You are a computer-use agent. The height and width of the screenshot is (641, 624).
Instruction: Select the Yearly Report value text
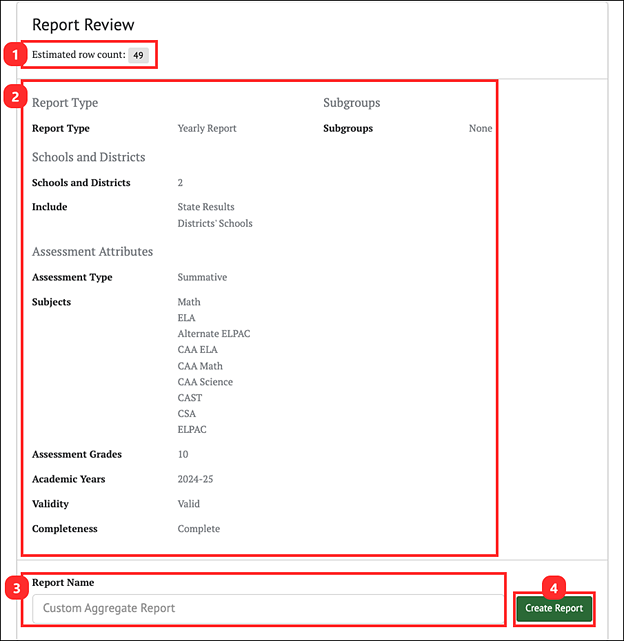[x=207, y=129]
